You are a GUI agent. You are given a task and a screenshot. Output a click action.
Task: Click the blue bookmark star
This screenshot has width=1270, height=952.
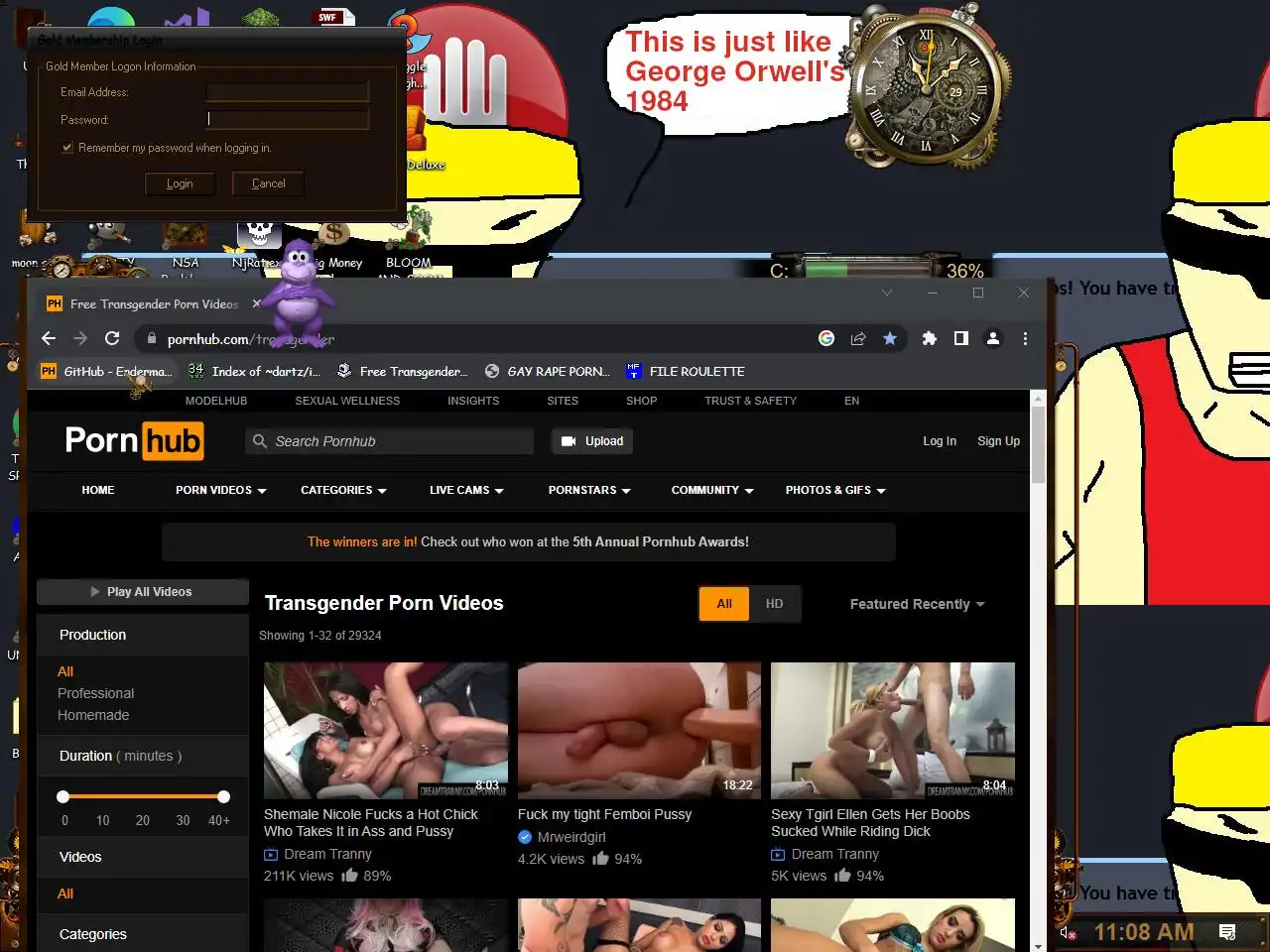(x=890, y=338)
